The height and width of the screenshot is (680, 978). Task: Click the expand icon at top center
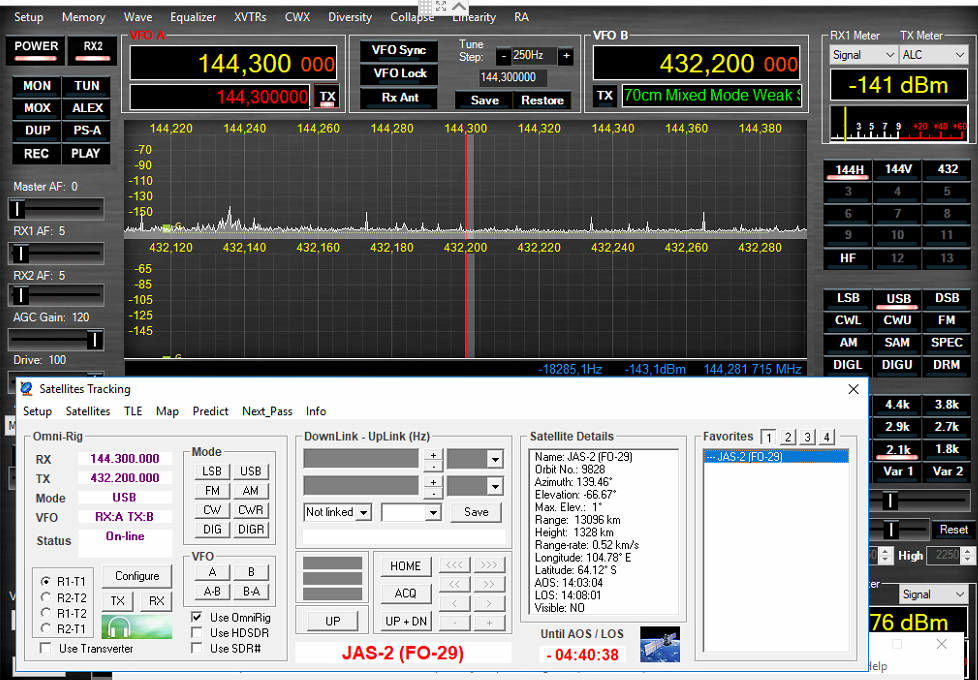441,6
